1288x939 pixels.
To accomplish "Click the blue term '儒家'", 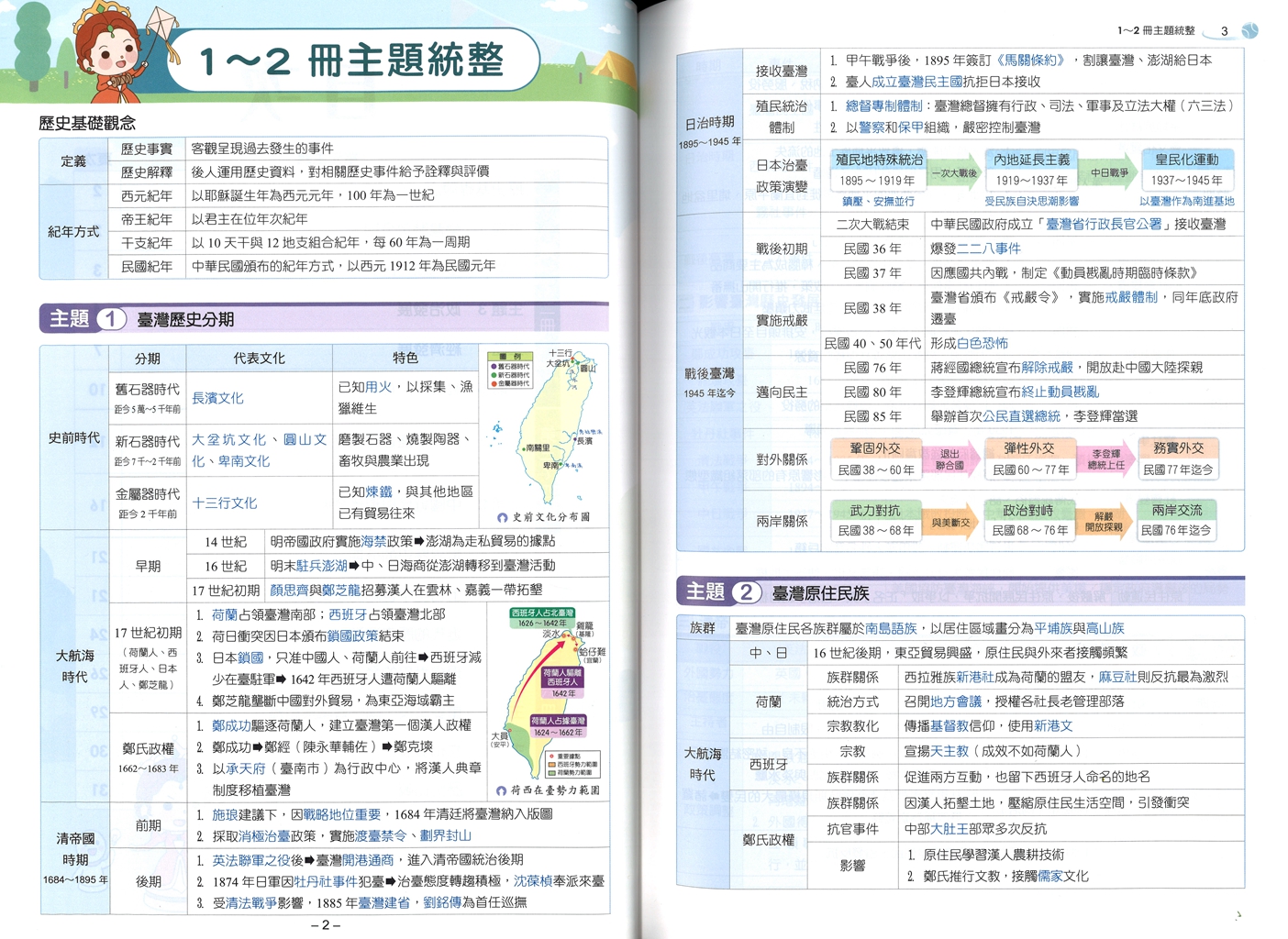I will pos(1050,877).
